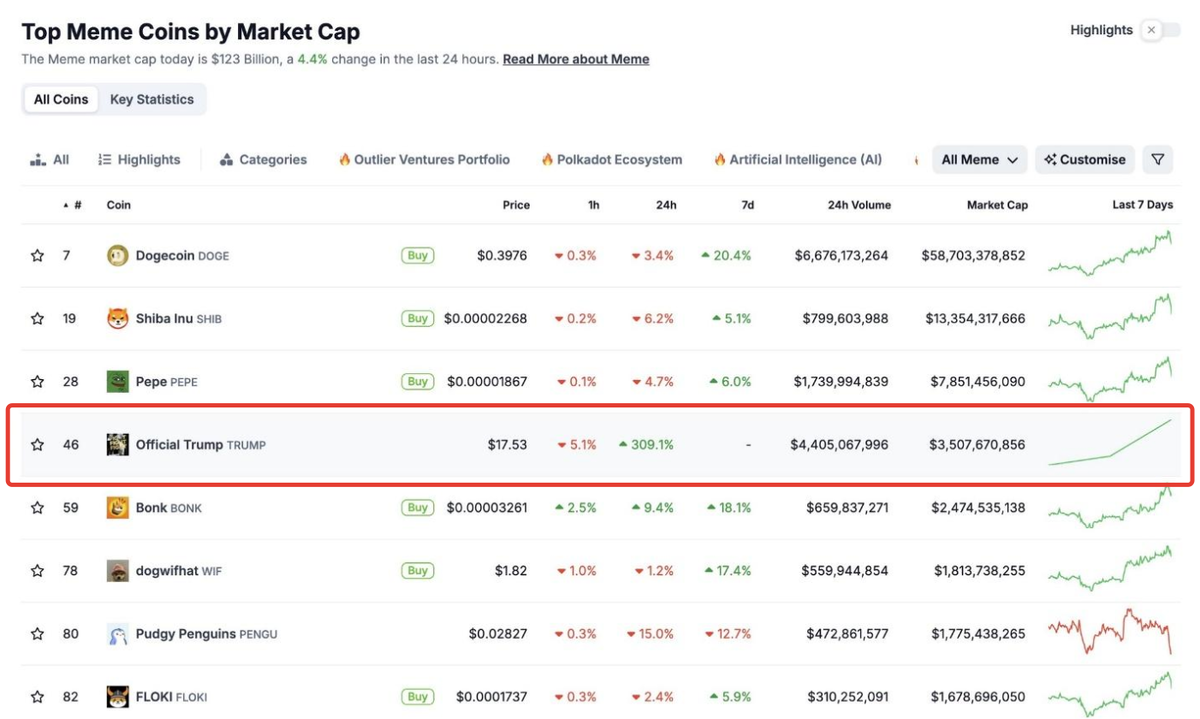
Task: Star dogwifhat as favorite
Action: (37, 571)
